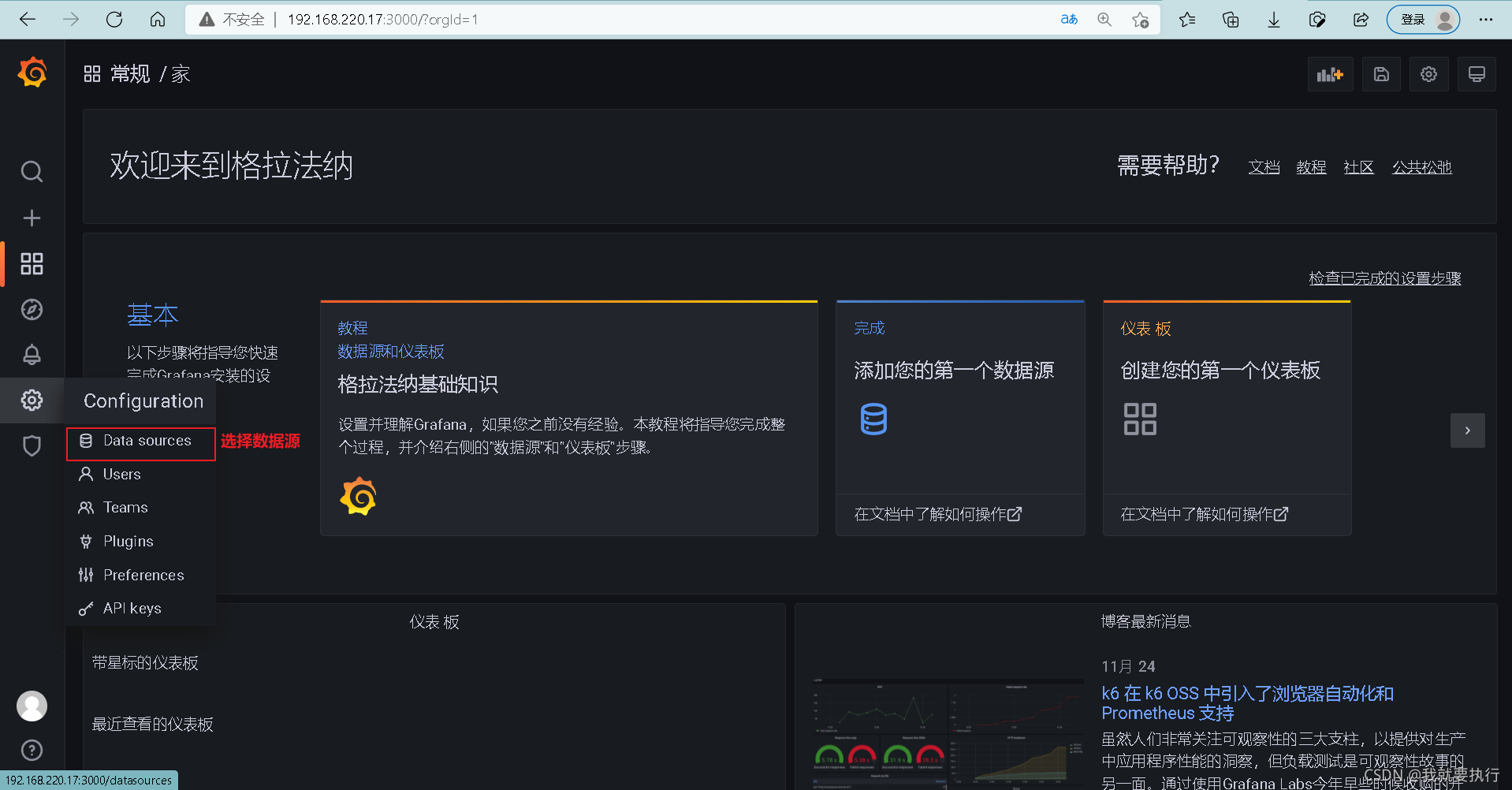The height and width of the screenshot is (790, 1512).
Task: Click 带星标的仪表板 heading
Action: [145, 663]
